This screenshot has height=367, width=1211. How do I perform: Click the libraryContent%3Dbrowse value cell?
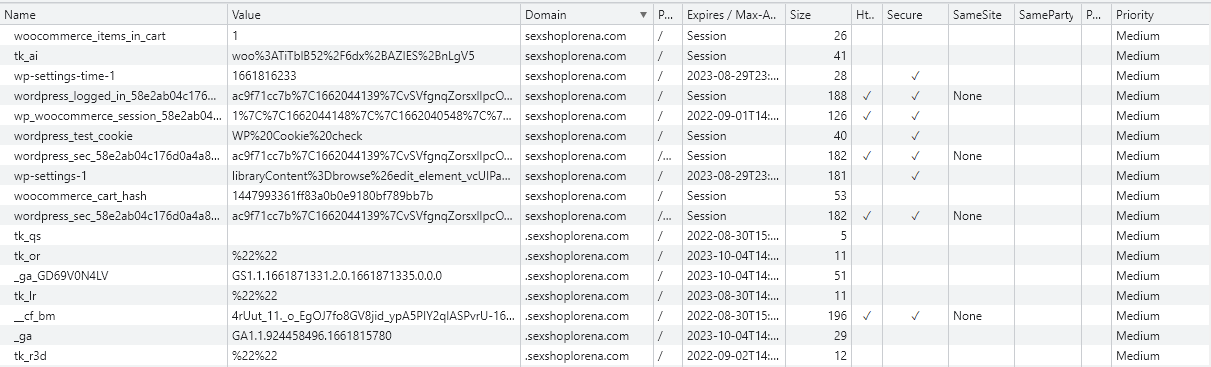(374, 176)
